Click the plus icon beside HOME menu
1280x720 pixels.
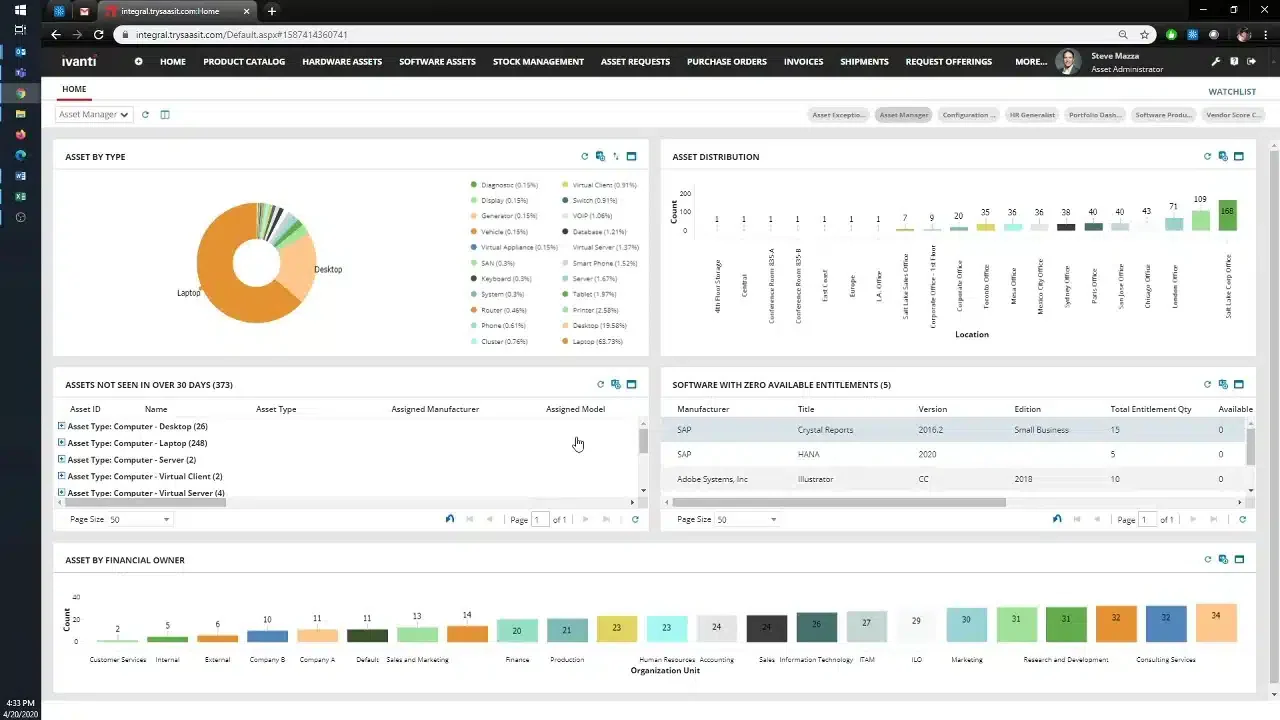[x=138, y=61]
